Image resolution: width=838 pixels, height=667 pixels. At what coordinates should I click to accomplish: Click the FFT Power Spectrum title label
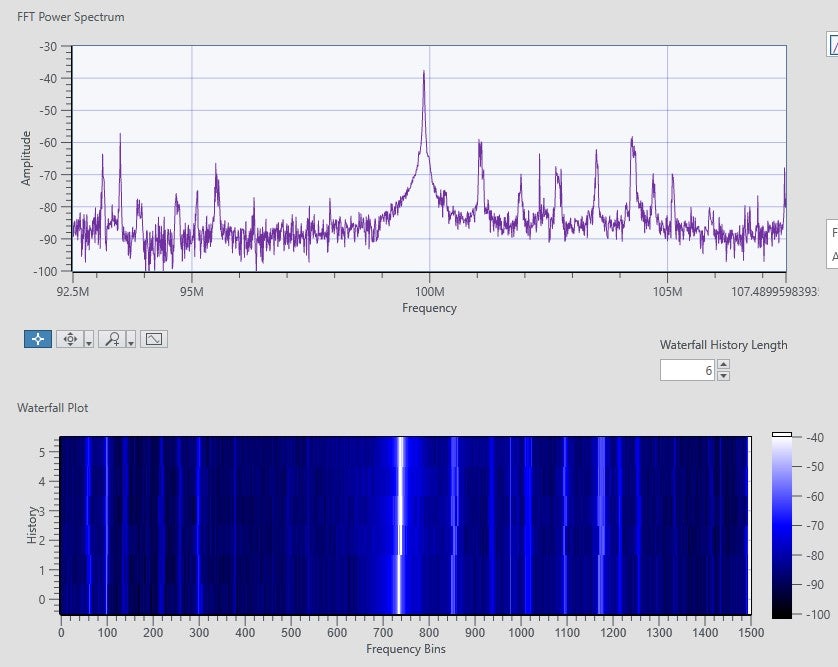click(x=69, y=16)
